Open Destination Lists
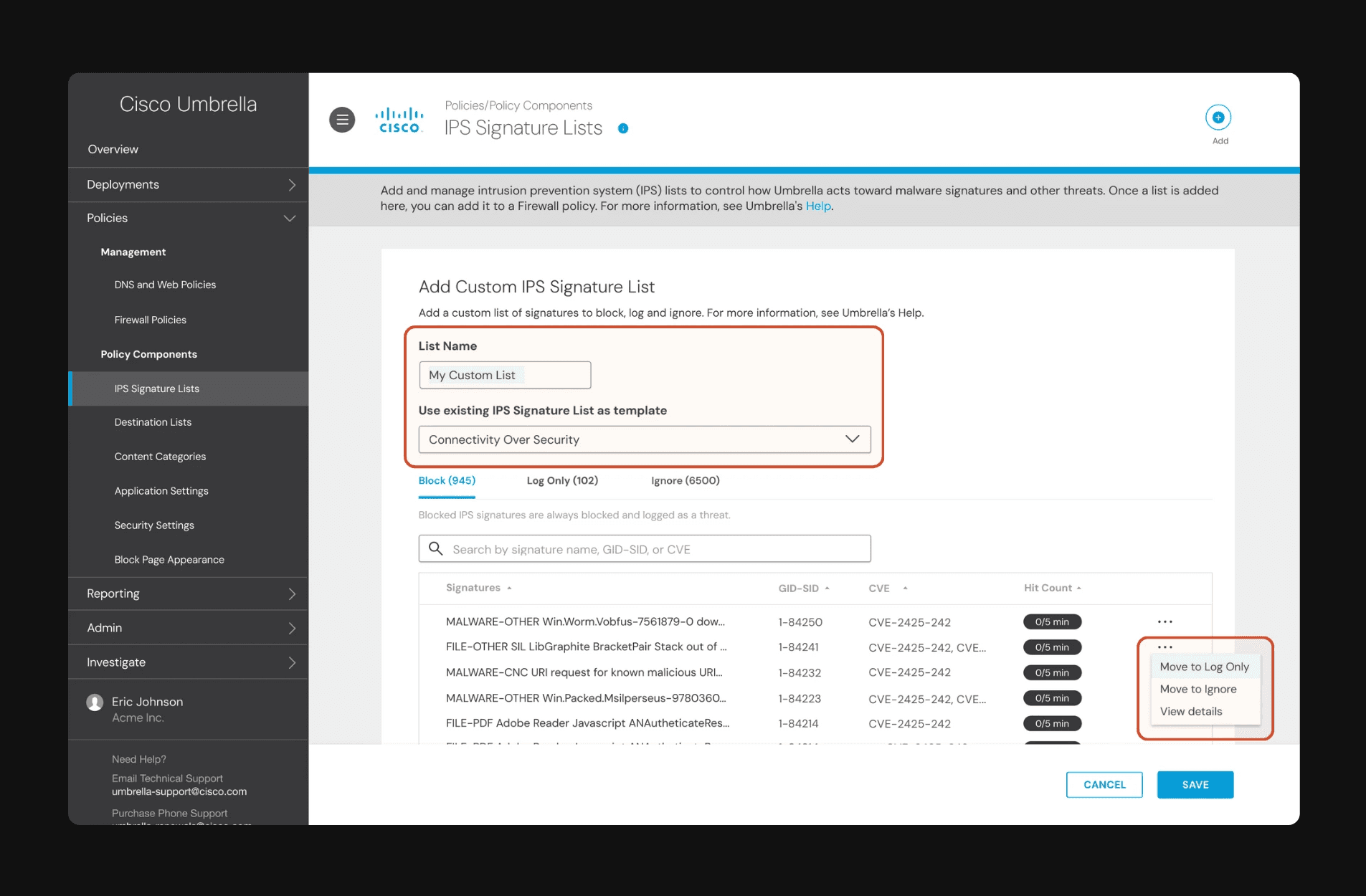The height and width of the screenshot is (896, 1366). (153, 422)
